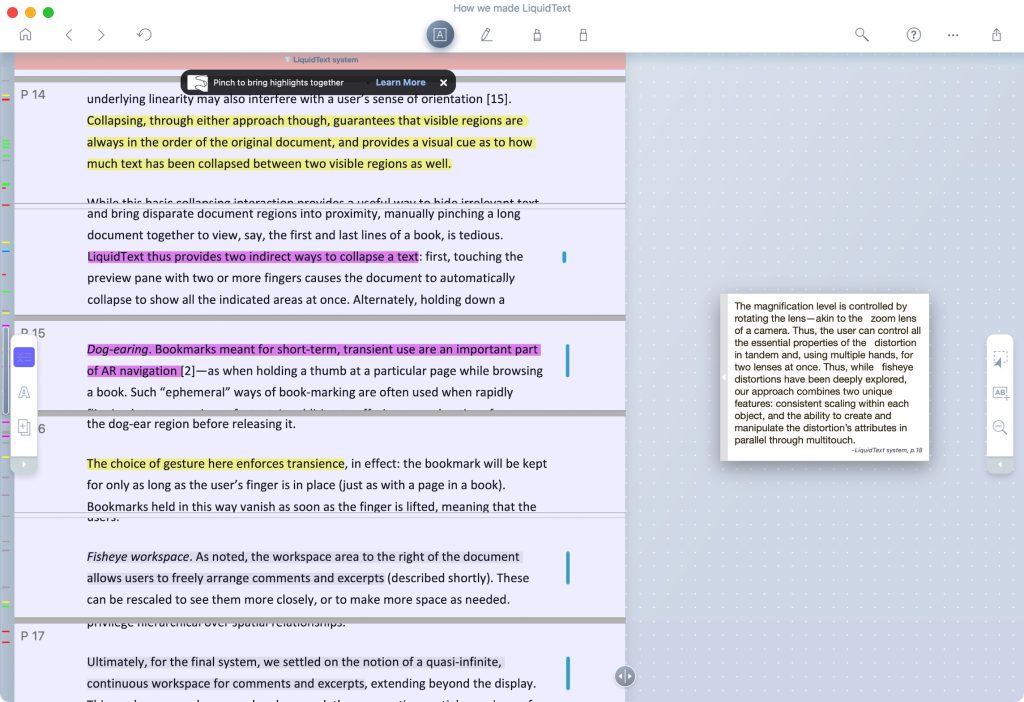1024x702 pixels.
Task: Select the Pen tool
Action: (x=487, y=35)
